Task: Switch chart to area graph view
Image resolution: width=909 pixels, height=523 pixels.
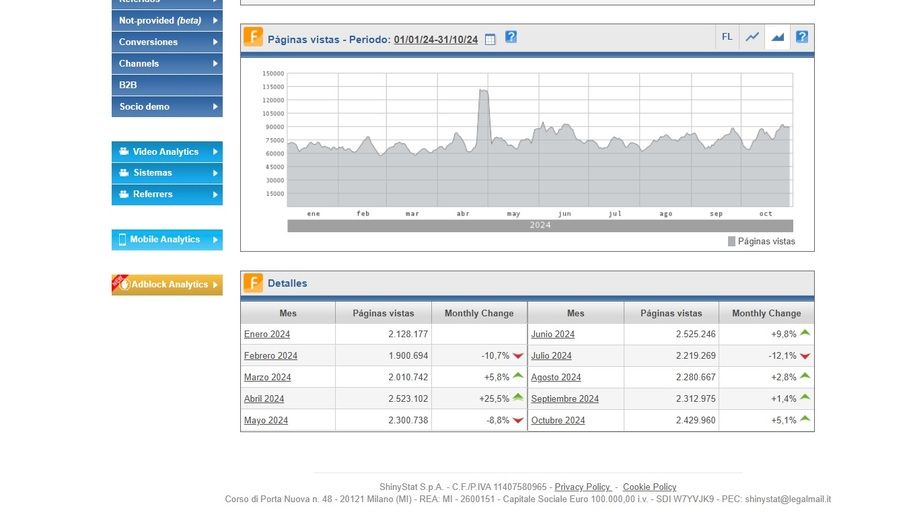Action: tap(777, 37)
